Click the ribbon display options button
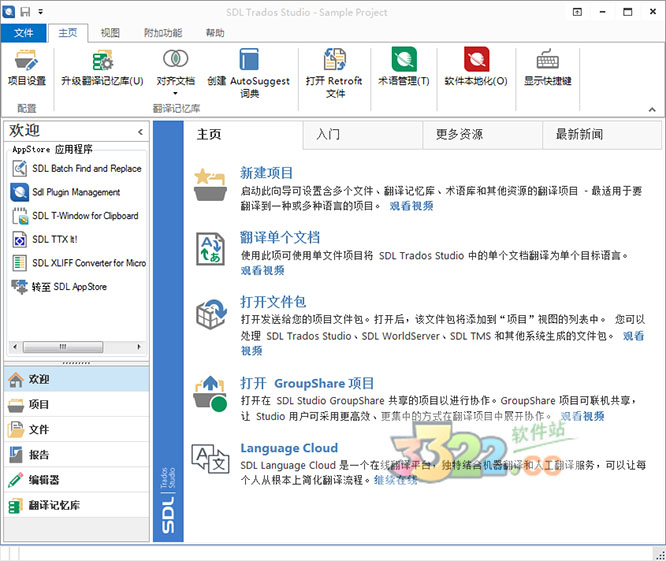The width and height of the screenshot is (666, 561). tap(577, 12)
